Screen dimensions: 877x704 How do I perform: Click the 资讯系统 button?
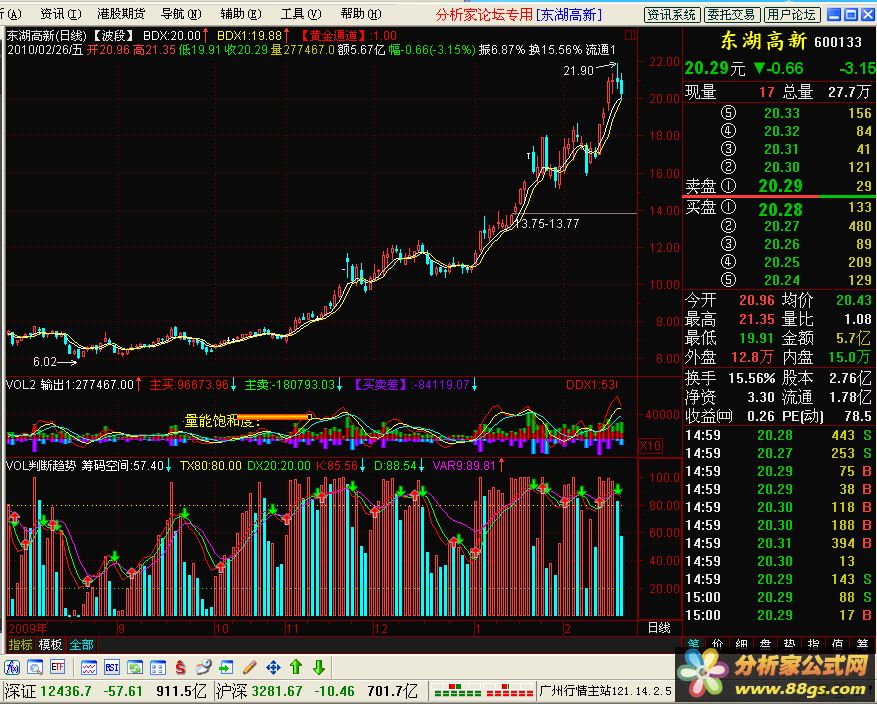point(672,15)
